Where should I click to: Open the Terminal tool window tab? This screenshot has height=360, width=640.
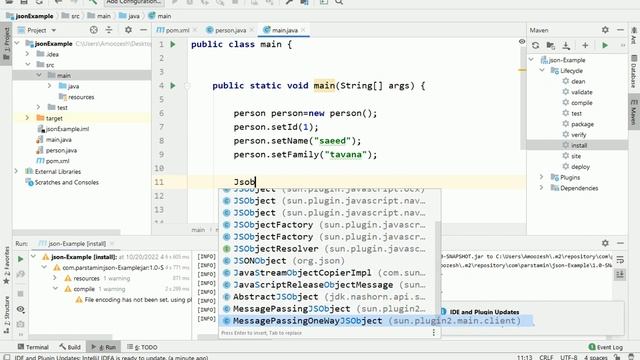click(x=33, y=347)
